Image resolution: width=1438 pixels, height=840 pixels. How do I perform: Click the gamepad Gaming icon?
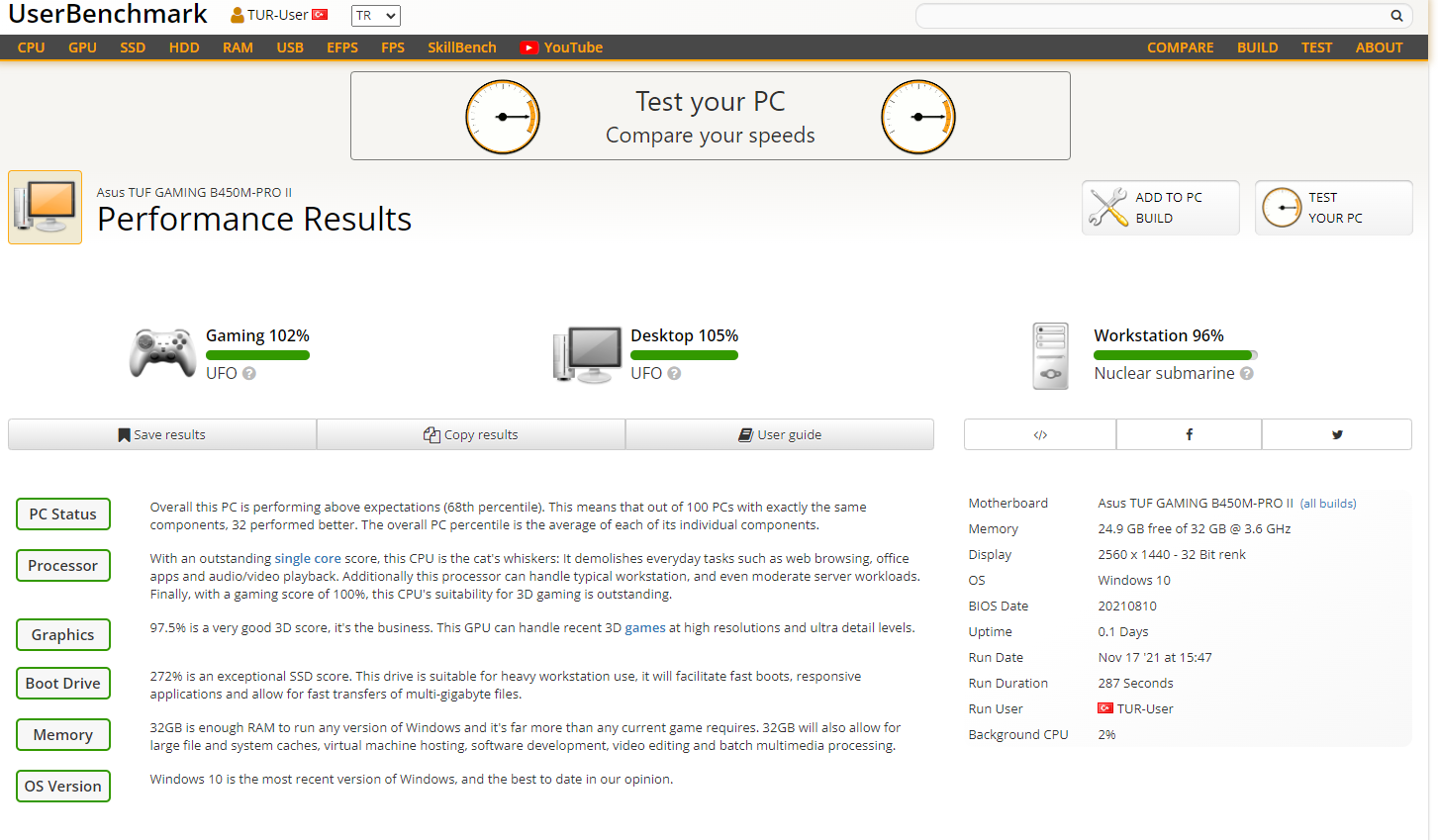click(162, 353)
